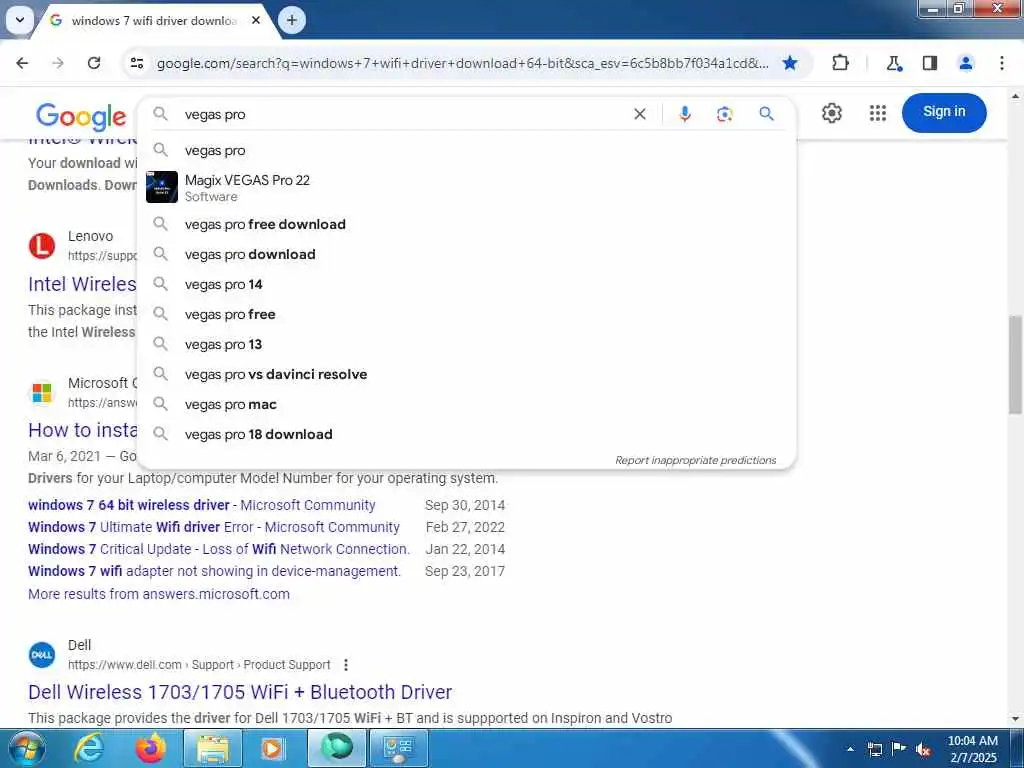Viewport: 1024px width, 768px height.
Task: Open Google quick settings gear
Action: coord(831,113)
